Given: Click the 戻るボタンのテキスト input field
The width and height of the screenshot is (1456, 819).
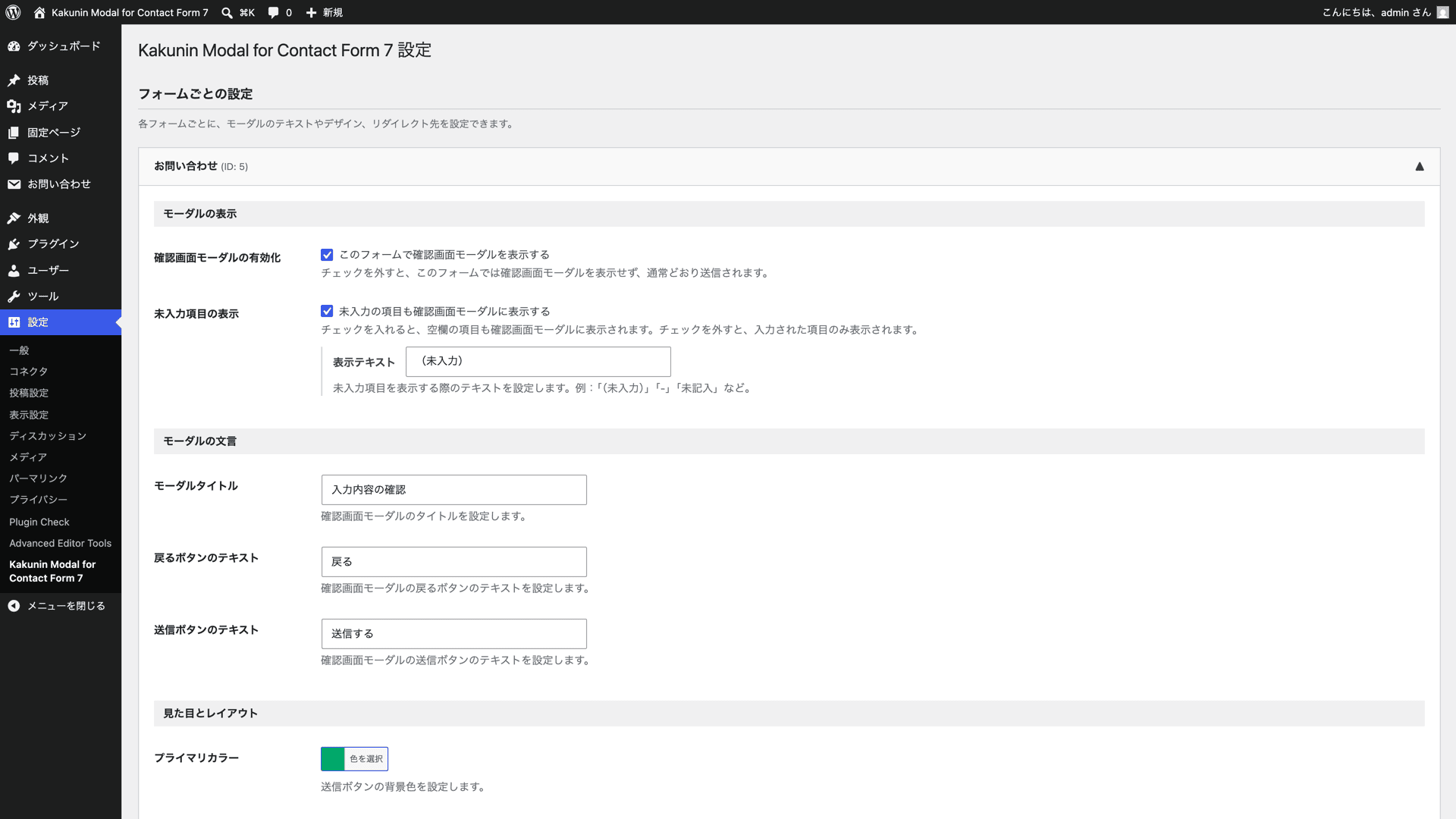Looking at the screenshot, I should tap(454, 562).
